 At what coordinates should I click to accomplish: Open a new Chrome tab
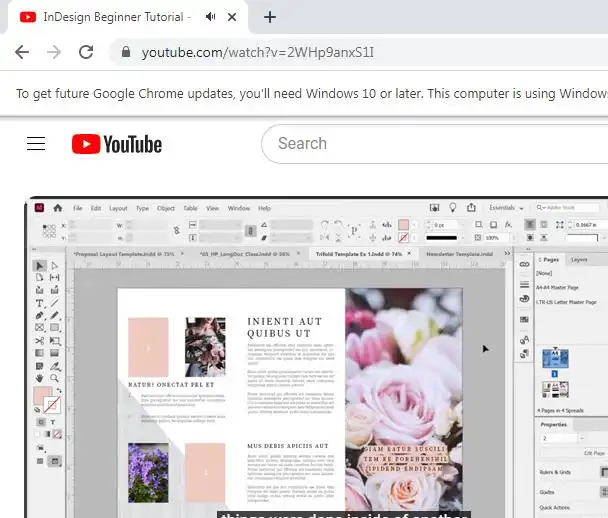(x=269, y=17)
